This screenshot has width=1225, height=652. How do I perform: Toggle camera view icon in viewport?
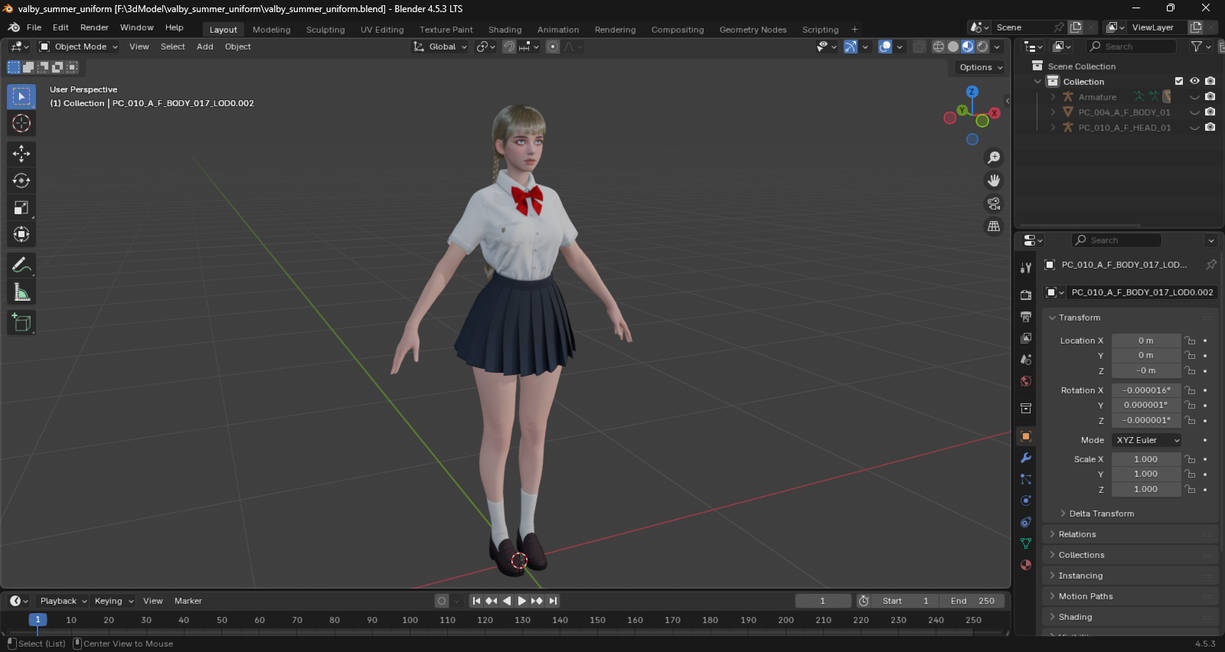pyautogui.click(x=994, y=203)
